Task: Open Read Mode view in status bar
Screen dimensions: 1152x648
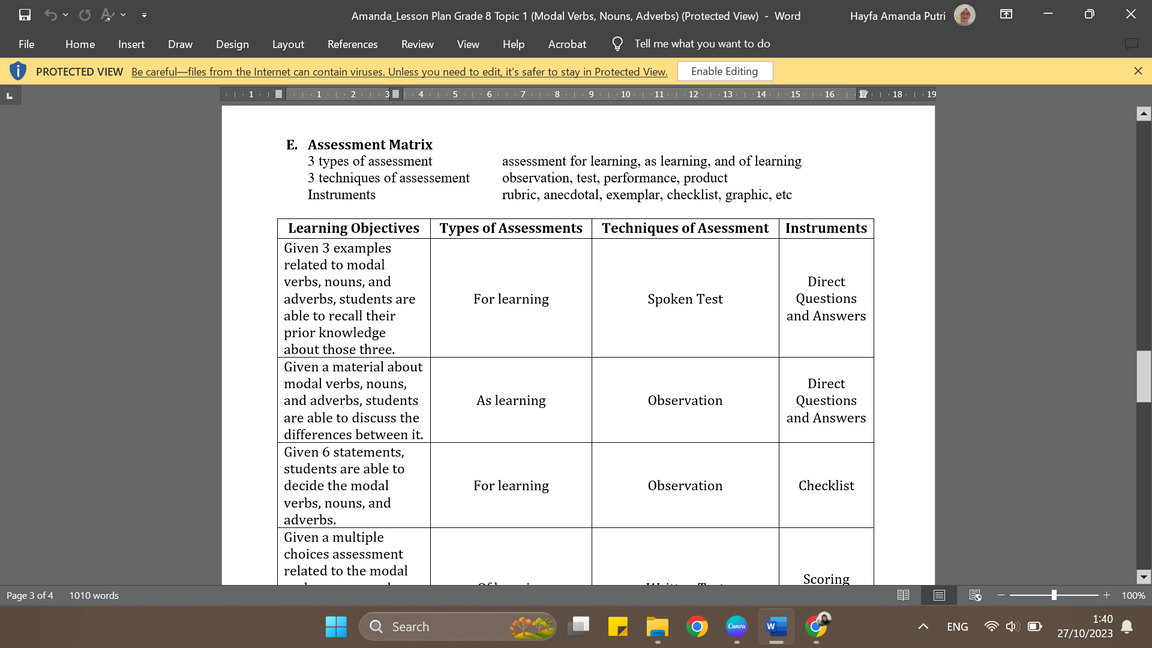Action: click(x=903, y=595)
